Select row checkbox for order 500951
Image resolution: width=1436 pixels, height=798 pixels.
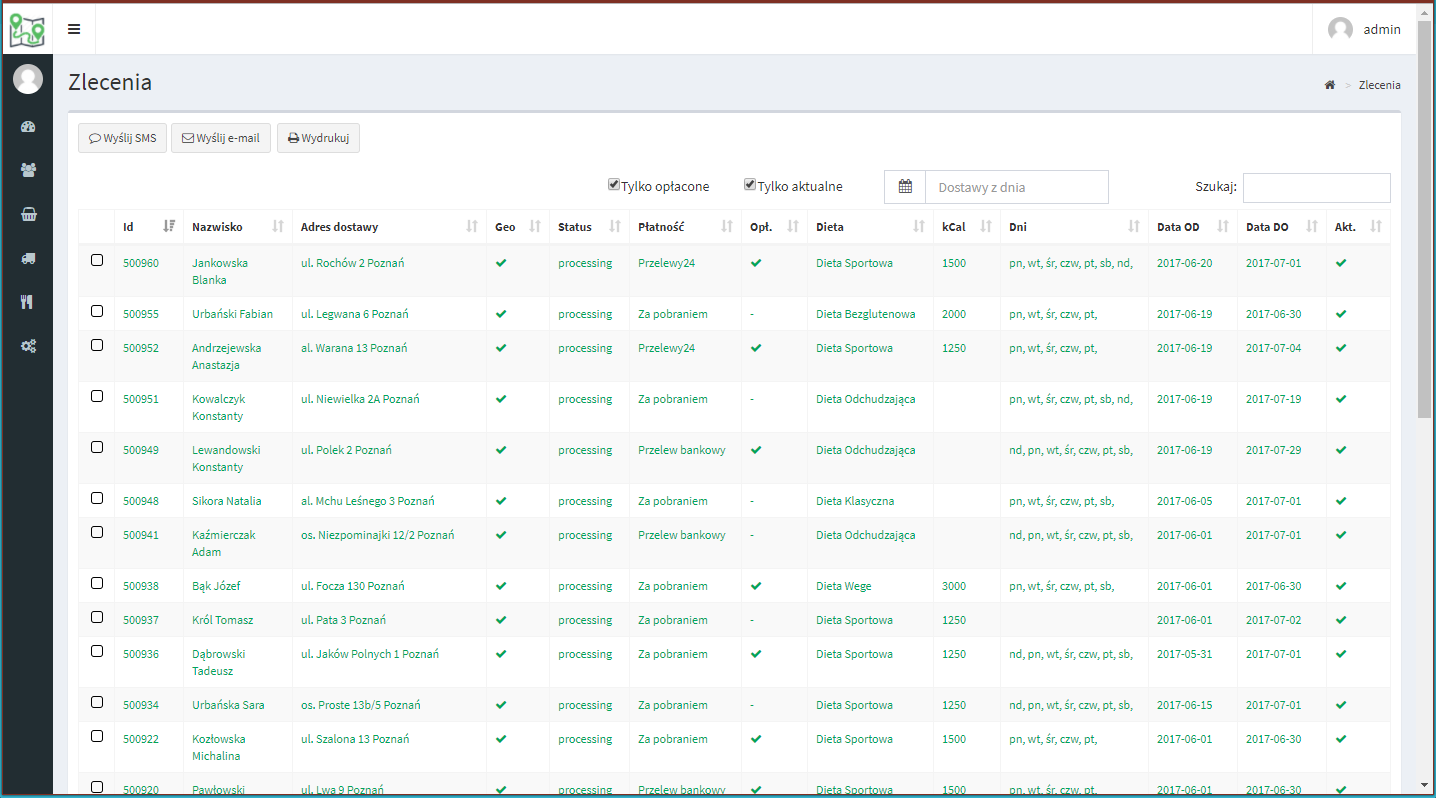tap(97, 396)
